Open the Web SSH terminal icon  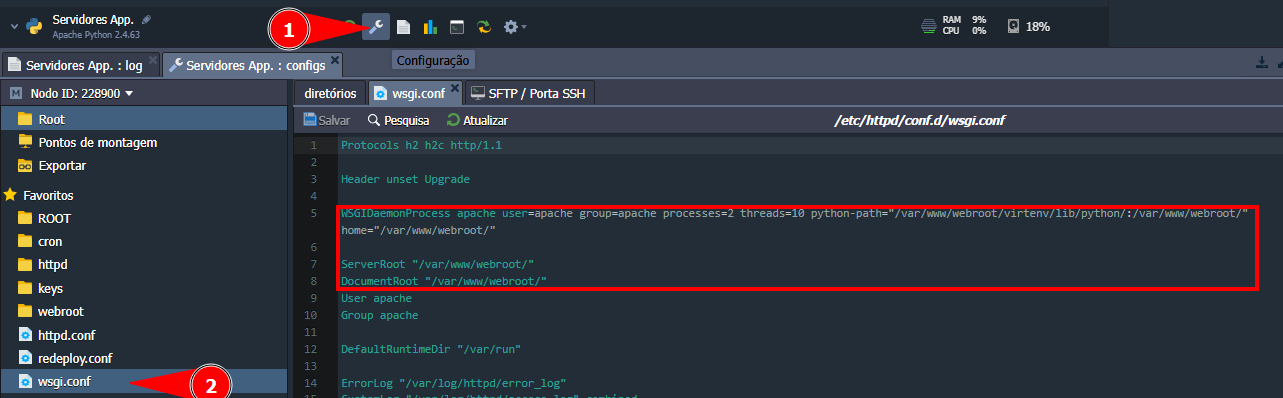[457, 27]
